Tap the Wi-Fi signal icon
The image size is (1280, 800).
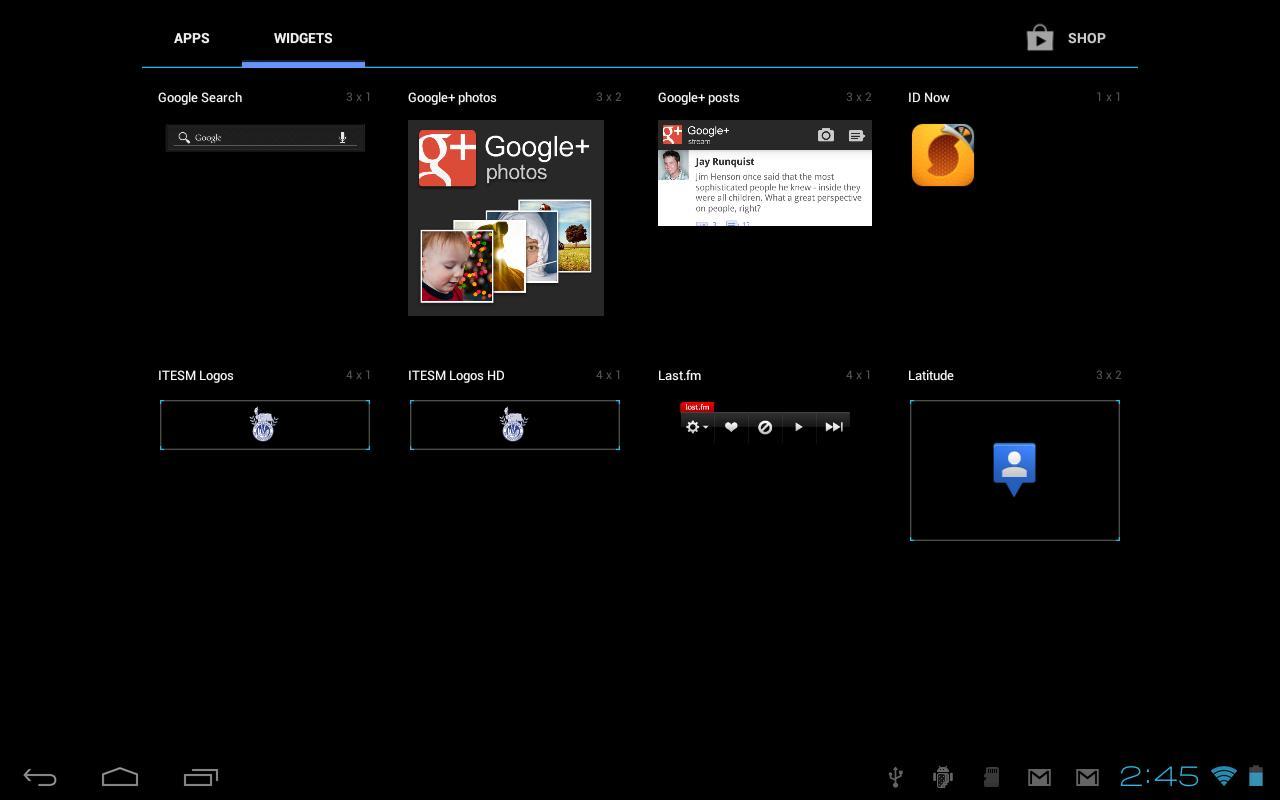point(1224,776)
